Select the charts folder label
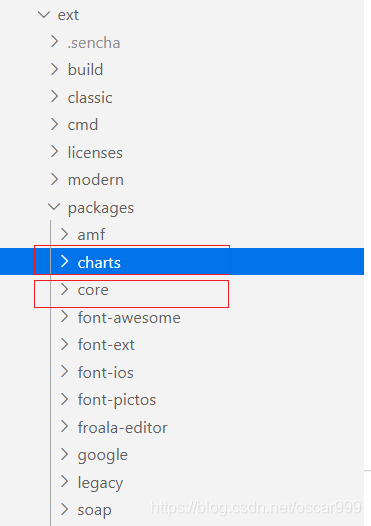371x526 pixels. [x=99, y=262]
